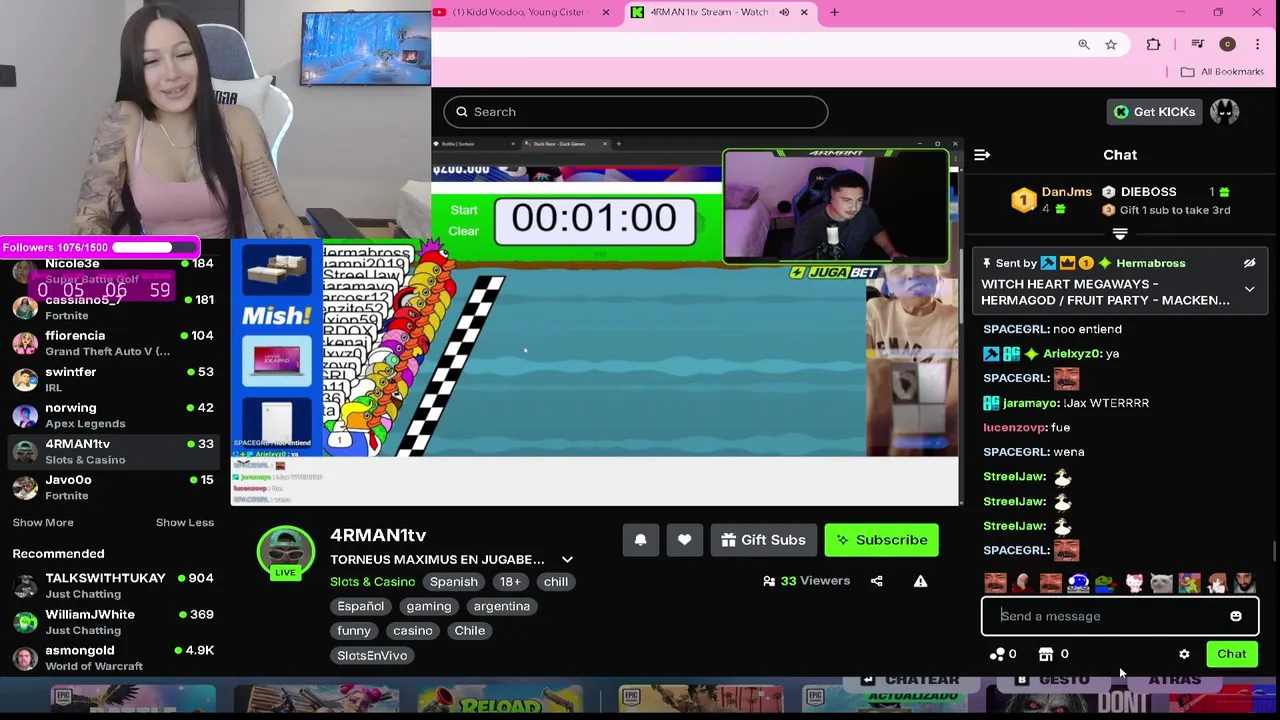Hide the pinned message with eye-slash icon

point(1249,263)
